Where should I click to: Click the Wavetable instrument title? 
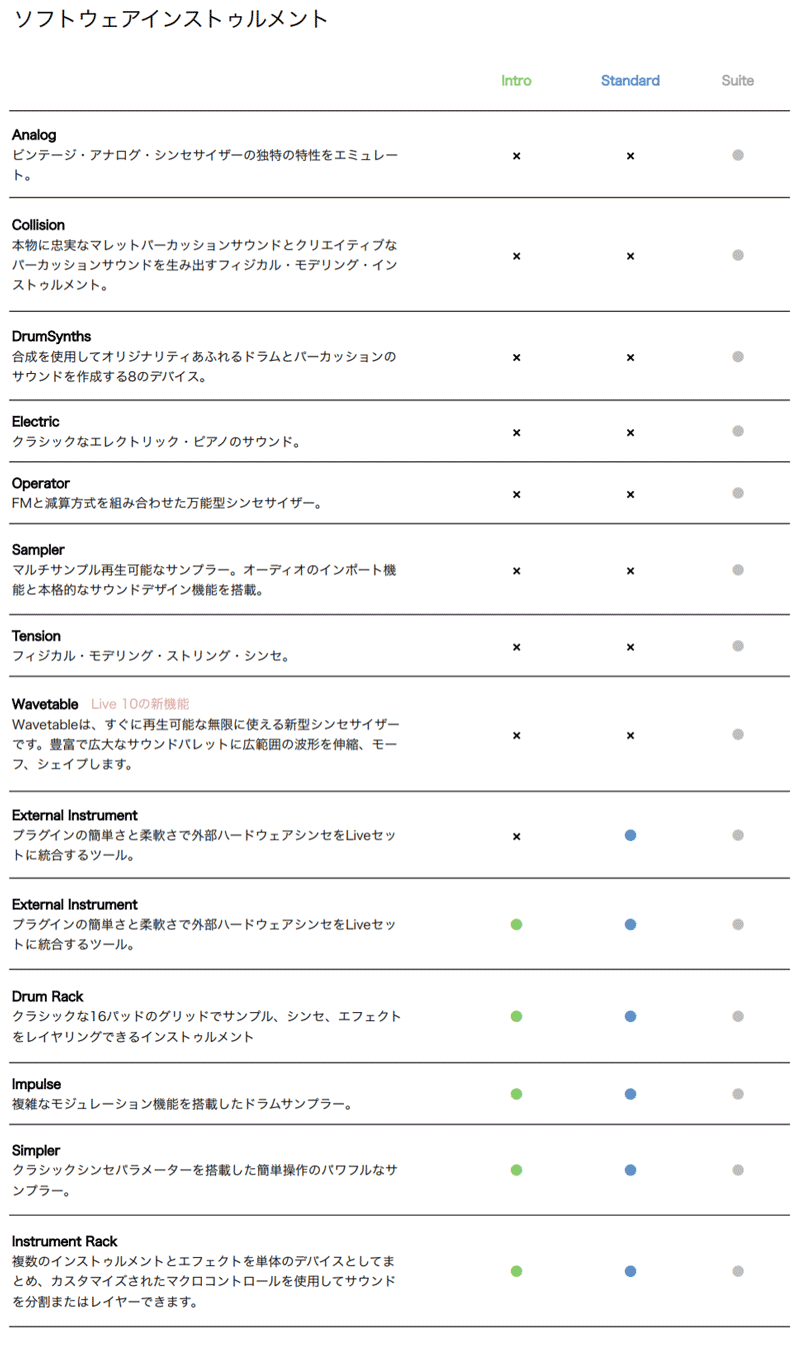(x=45, y=704)
